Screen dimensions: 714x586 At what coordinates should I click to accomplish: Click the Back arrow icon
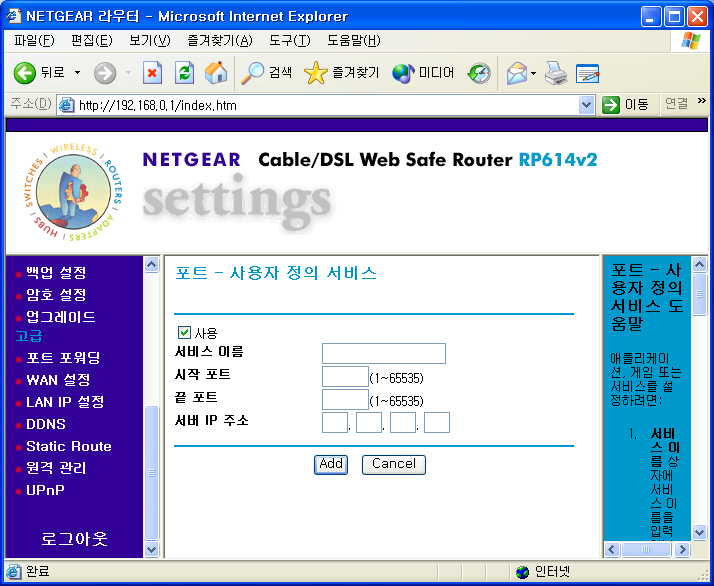click(25, 73)
